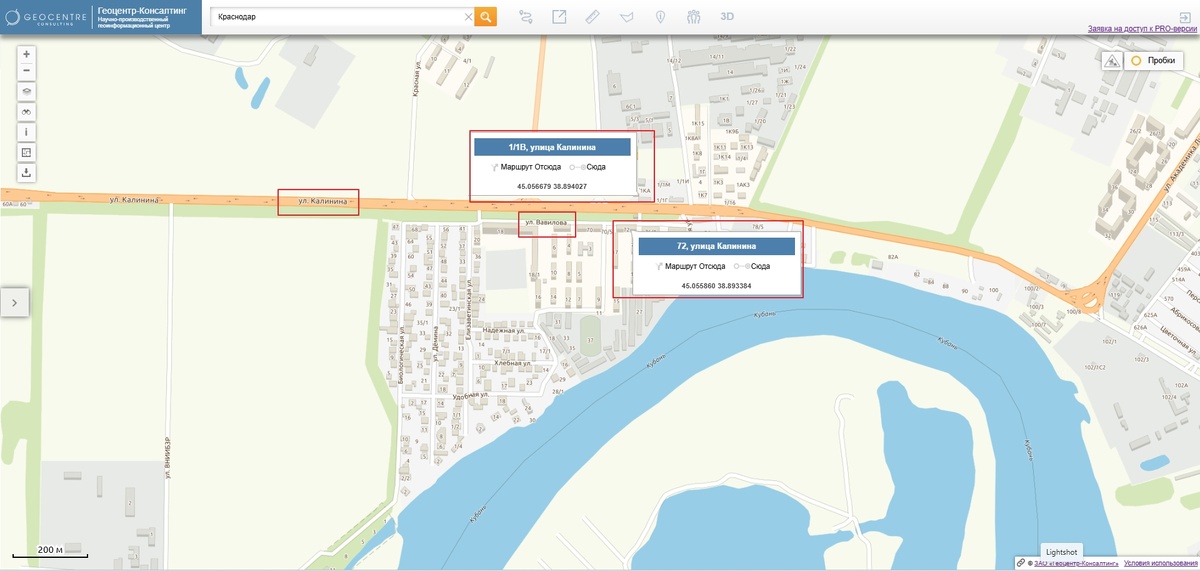This screenshot has width=1200, height=571.
Task: Click coordinates 45.055860 38.893384
Action: 716,286
